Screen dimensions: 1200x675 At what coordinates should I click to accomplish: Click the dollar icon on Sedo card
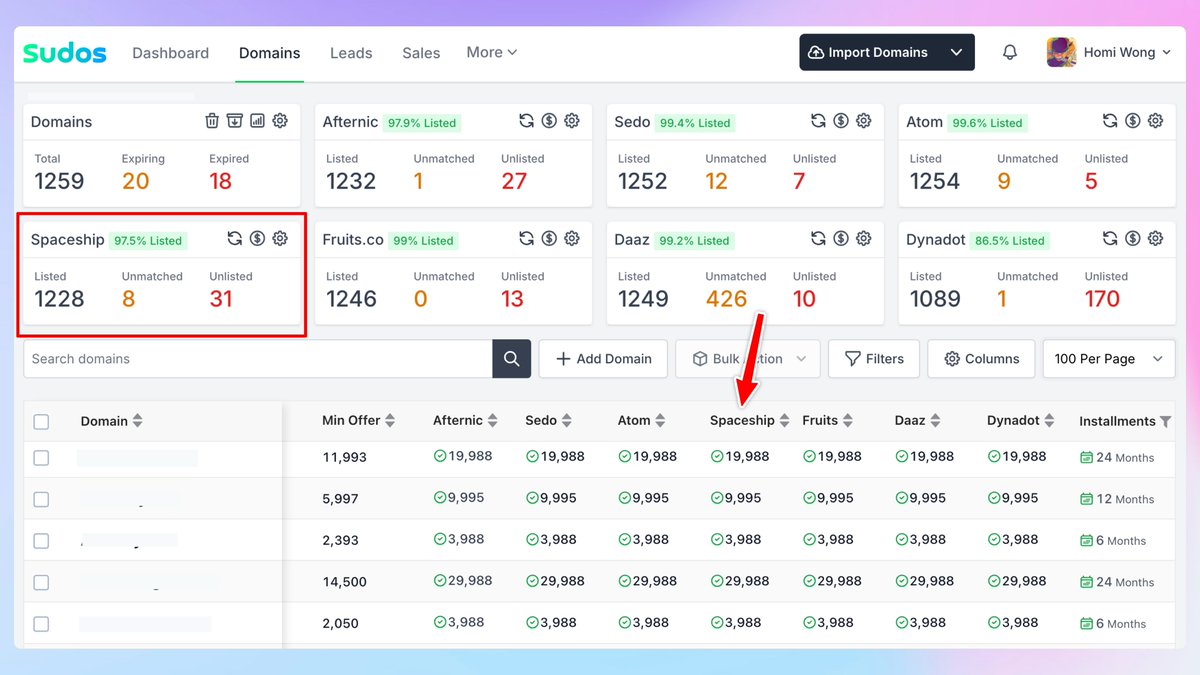click(841, 121)
